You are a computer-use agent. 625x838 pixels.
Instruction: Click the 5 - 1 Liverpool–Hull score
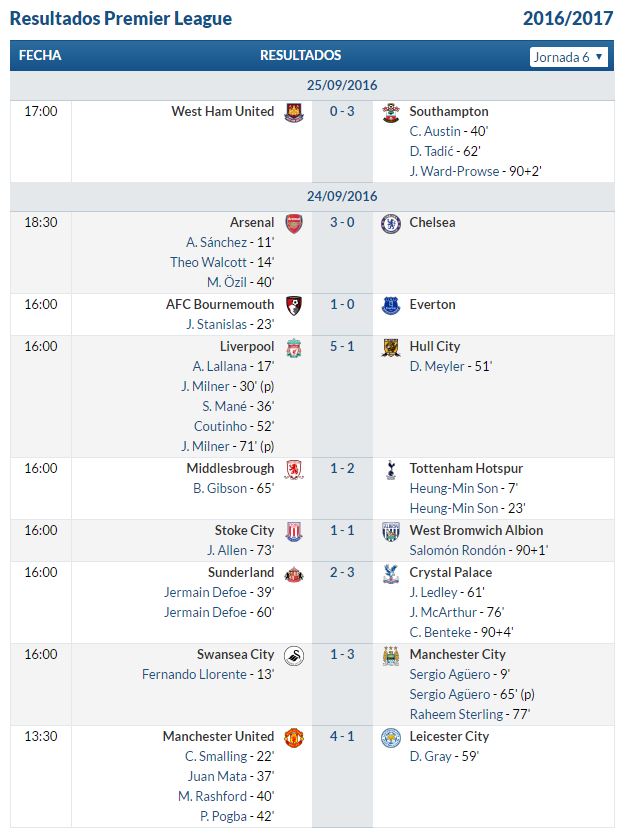pos(342,346)
